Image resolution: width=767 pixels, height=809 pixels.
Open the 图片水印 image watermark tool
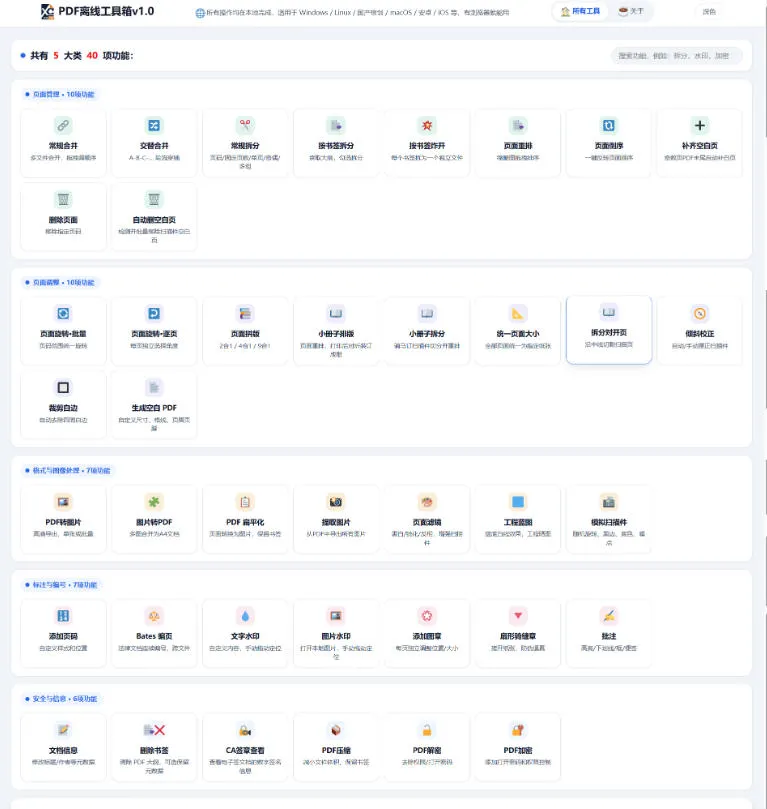point(336,634)
